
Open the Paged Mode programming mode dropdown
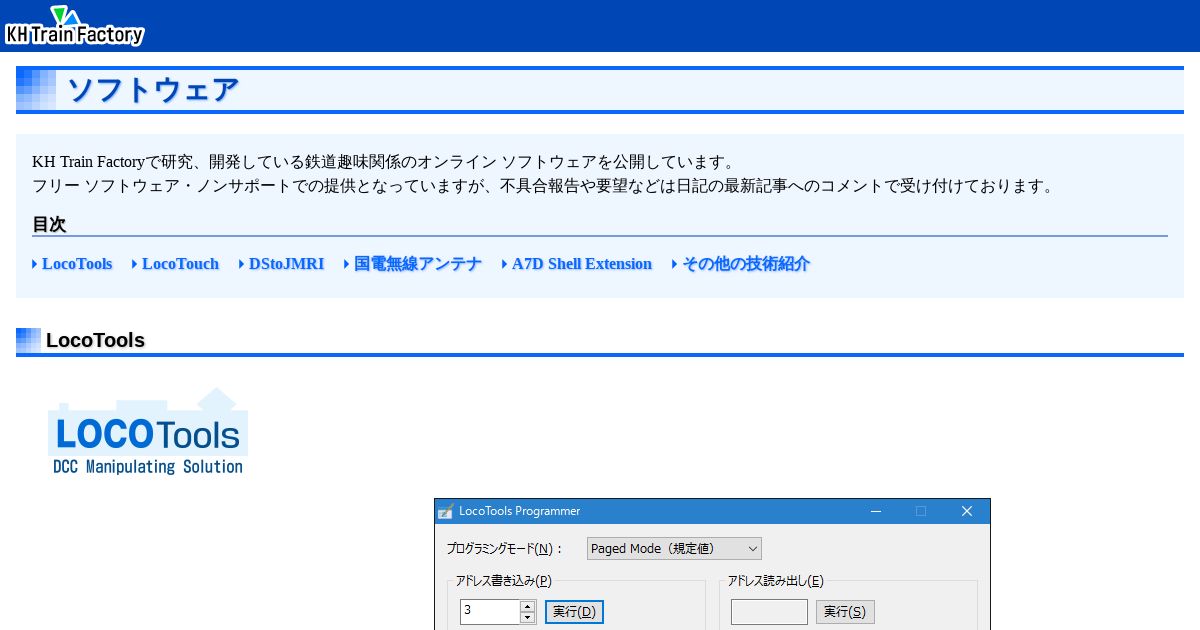674,548
